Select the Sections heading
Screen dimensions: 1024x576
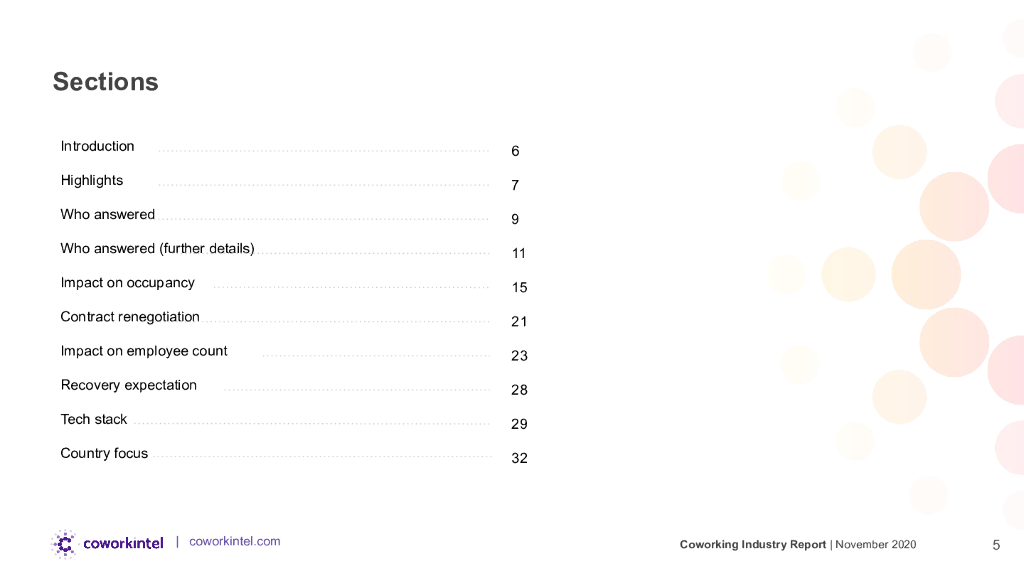tap(105, 82)
